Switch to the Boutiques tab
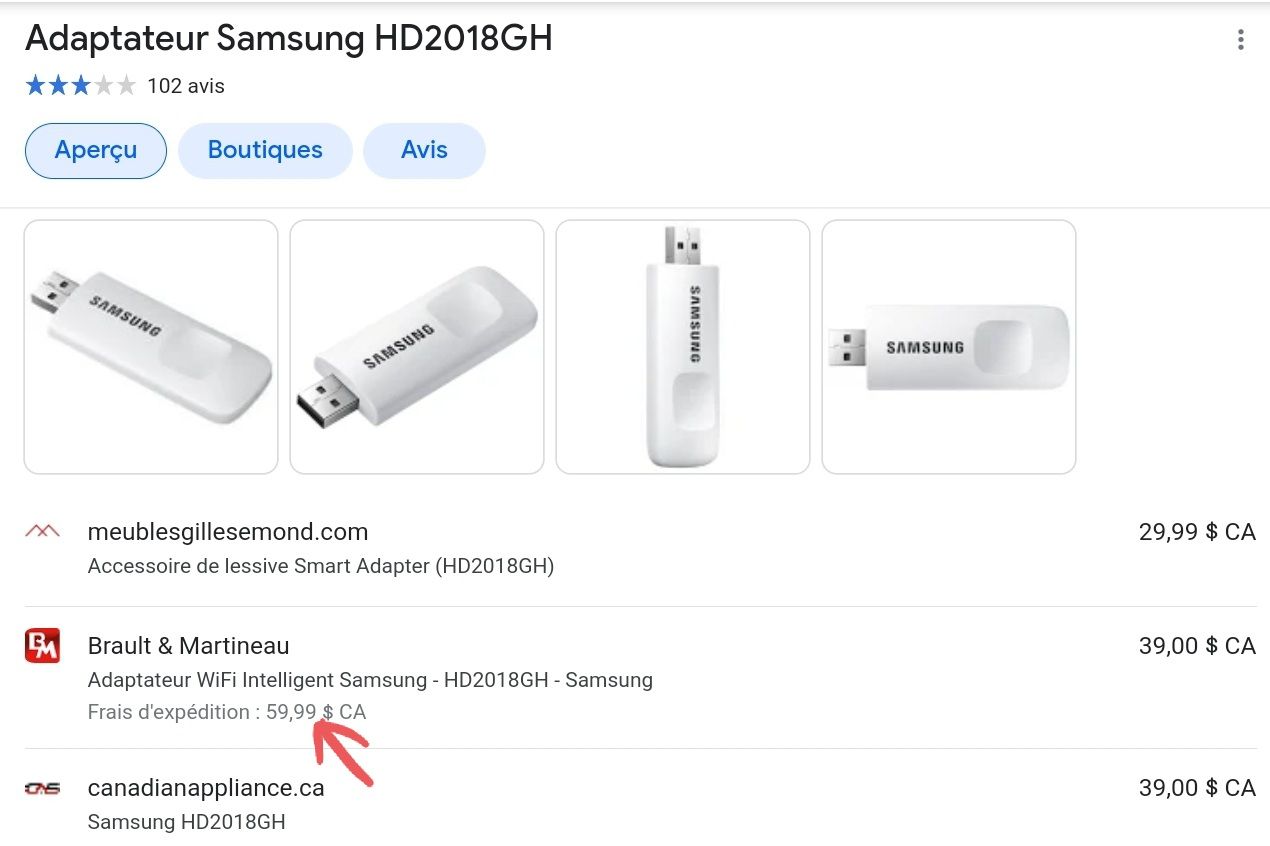Image resolution: width=1270 pixels, height=846 pixels. [265, 151]
